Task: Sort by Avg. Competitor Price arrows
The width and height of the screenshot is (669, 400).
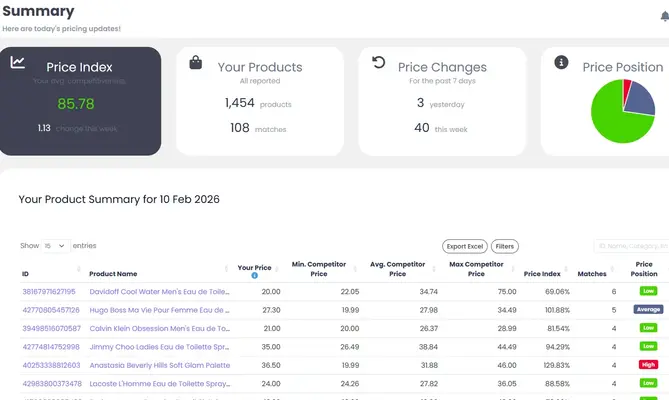Action: tap(433, 269)
